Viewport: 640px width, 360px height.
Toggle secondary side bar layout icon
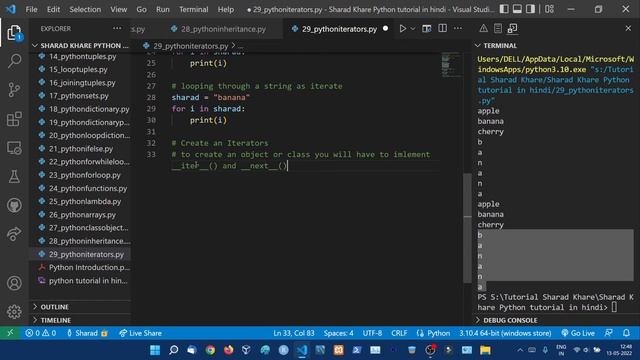tap(530, 9)
